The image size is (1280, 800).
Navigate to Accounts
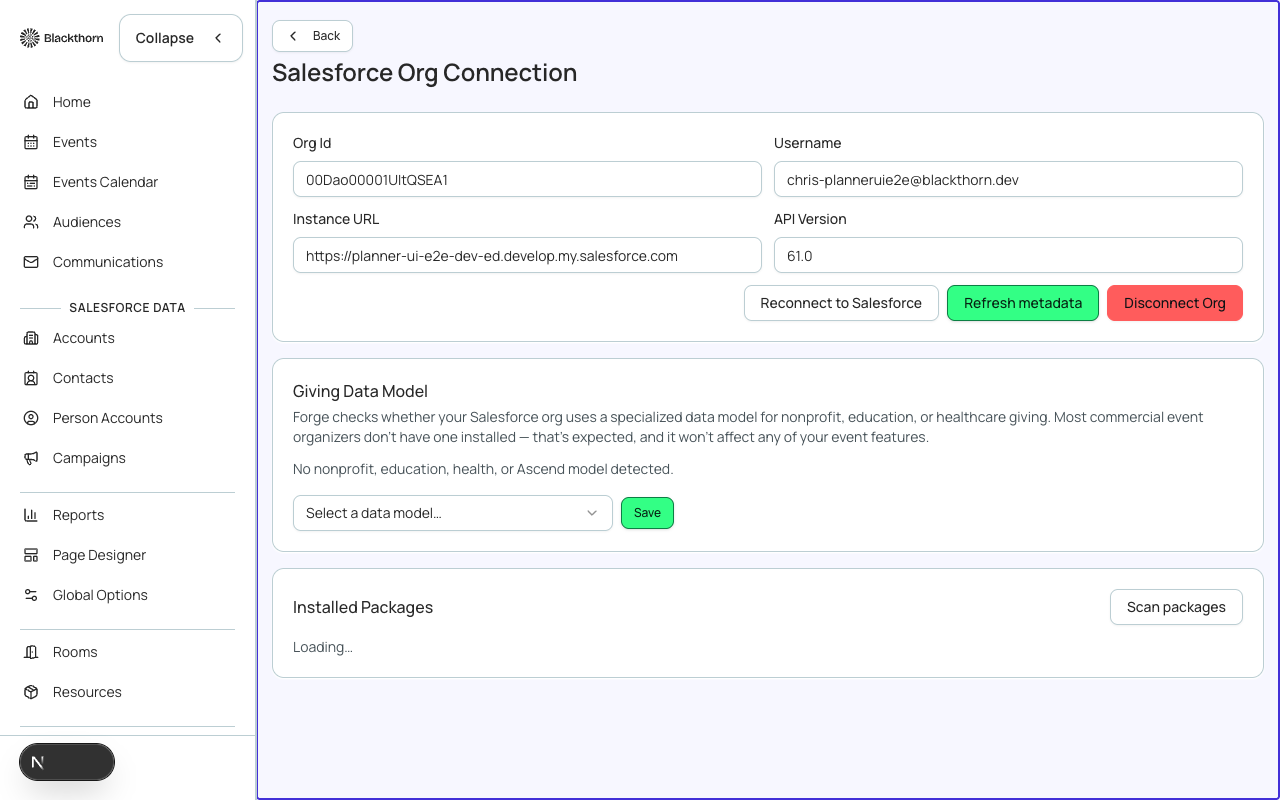(x=127, y=338)
